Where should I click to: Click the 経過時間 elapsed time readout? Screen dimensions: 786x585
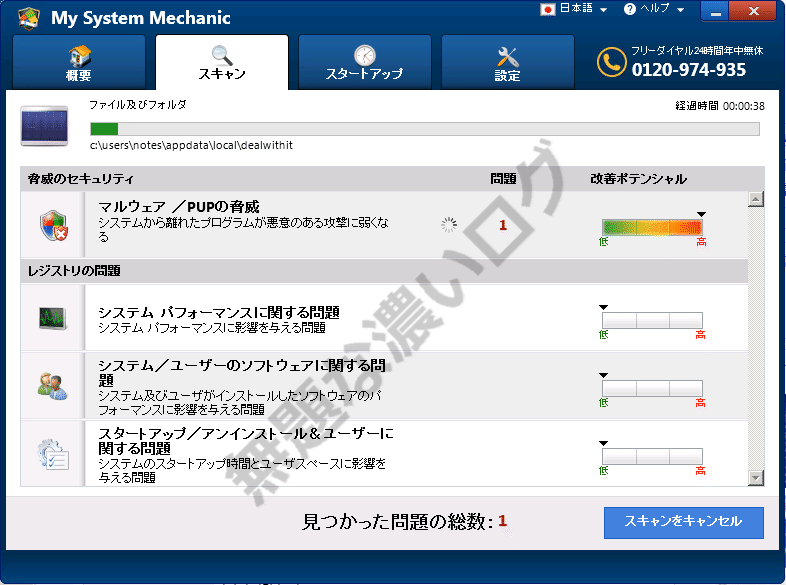(720, 106)
